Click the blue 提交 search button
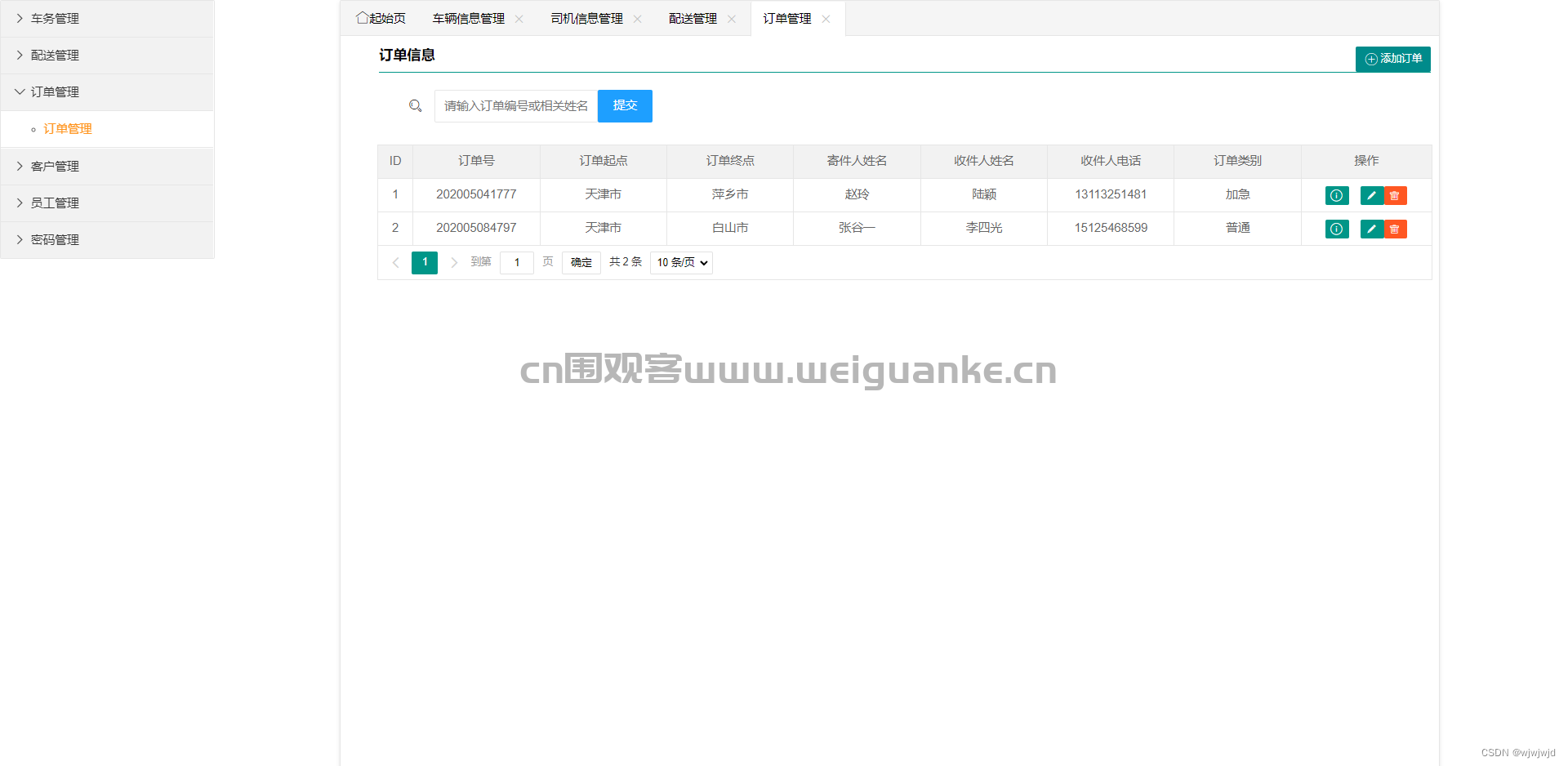Image resolution: width=1568 pixels, height=766 pixels. 625,106
